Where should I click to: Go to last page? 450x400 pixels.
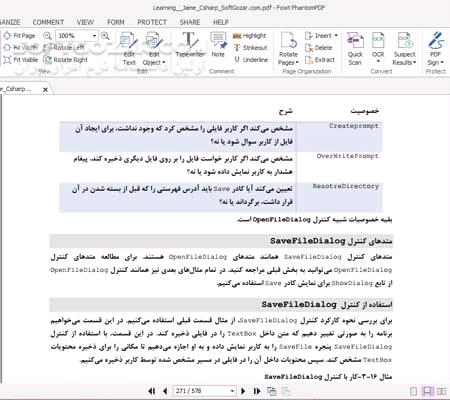click(x=257, y=391)
